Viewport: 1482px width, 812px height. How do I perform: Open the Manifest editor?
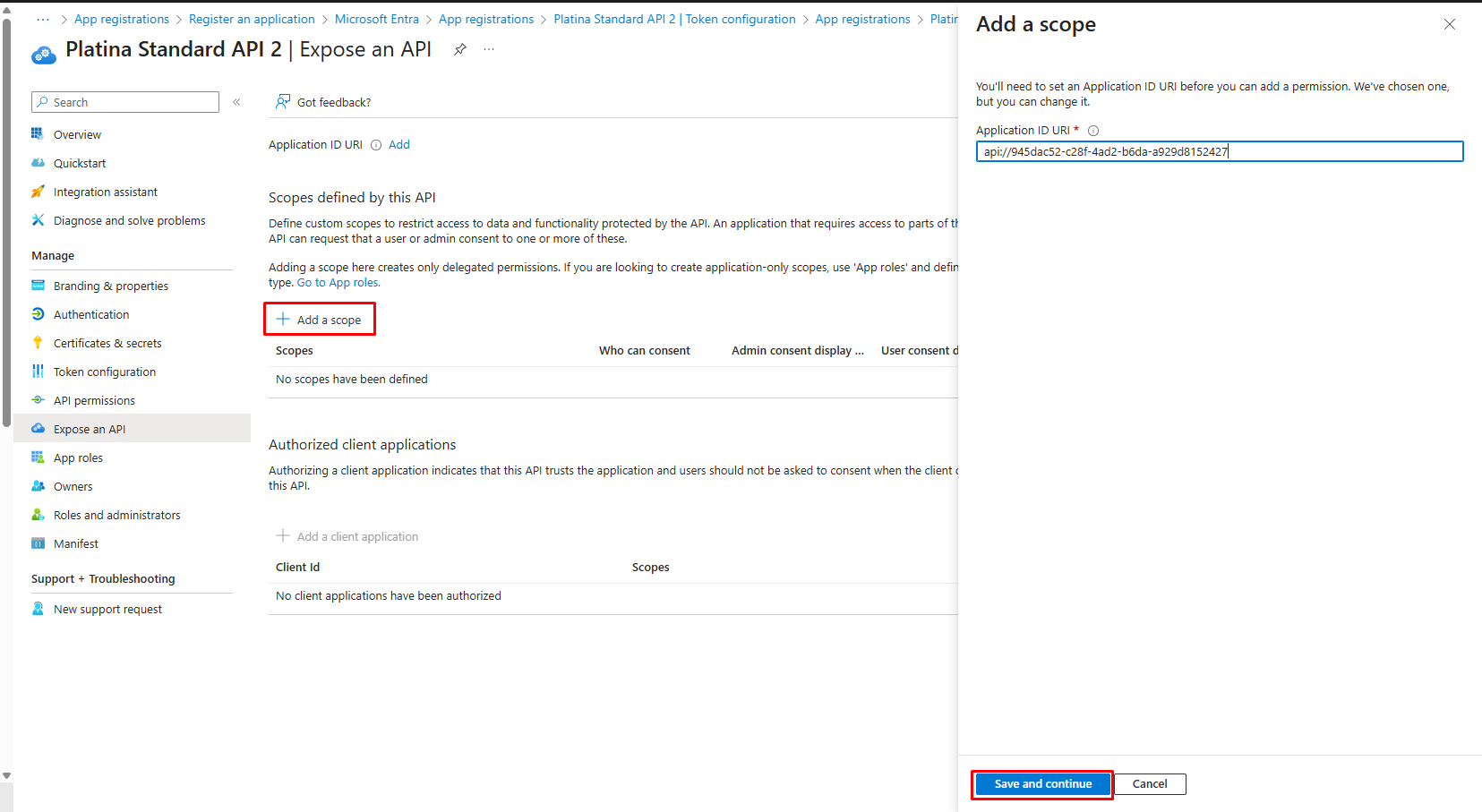click(75, 543)
